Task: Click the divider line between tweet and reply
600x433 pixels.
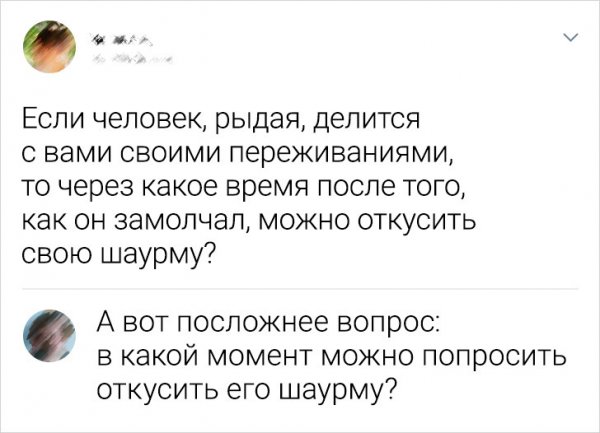Action: point(300,288)
